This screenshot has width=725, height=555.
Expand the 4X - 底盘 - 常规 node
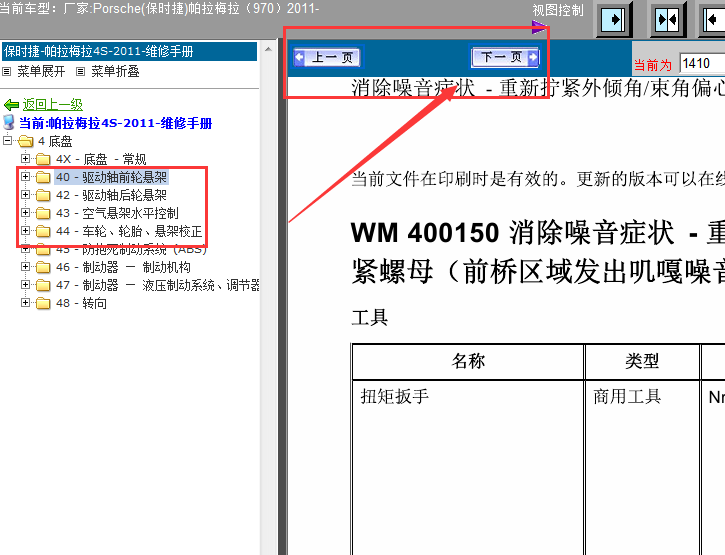[25, 159]
